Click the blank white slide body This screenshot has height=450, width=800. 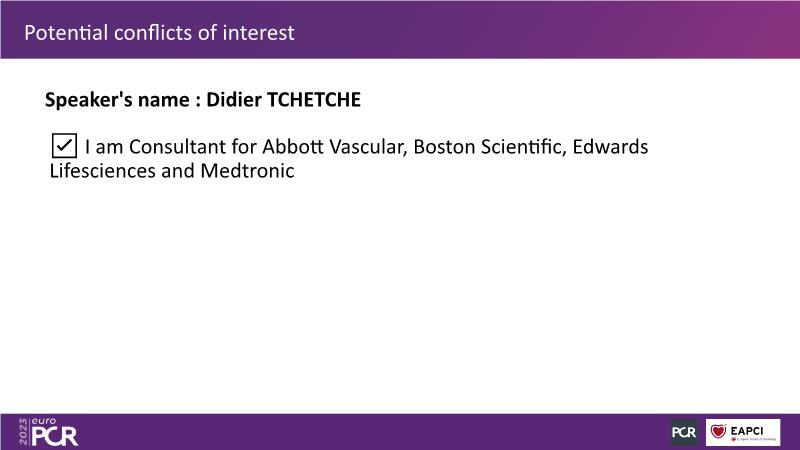tap(400, 296)
